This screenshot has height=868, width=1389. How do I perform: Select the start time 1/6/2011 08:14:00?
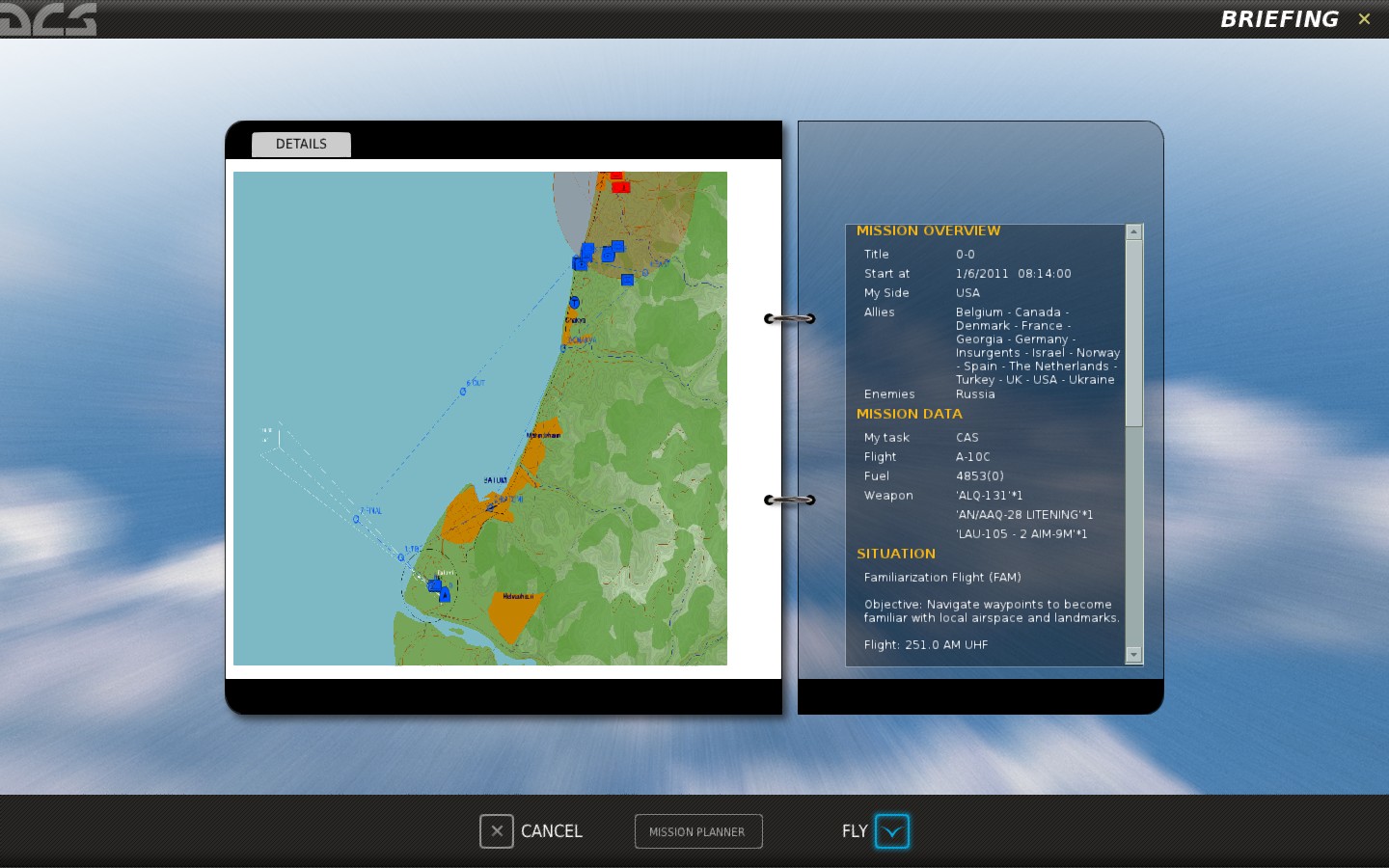pyautogui.click(x=1014, y=274)
